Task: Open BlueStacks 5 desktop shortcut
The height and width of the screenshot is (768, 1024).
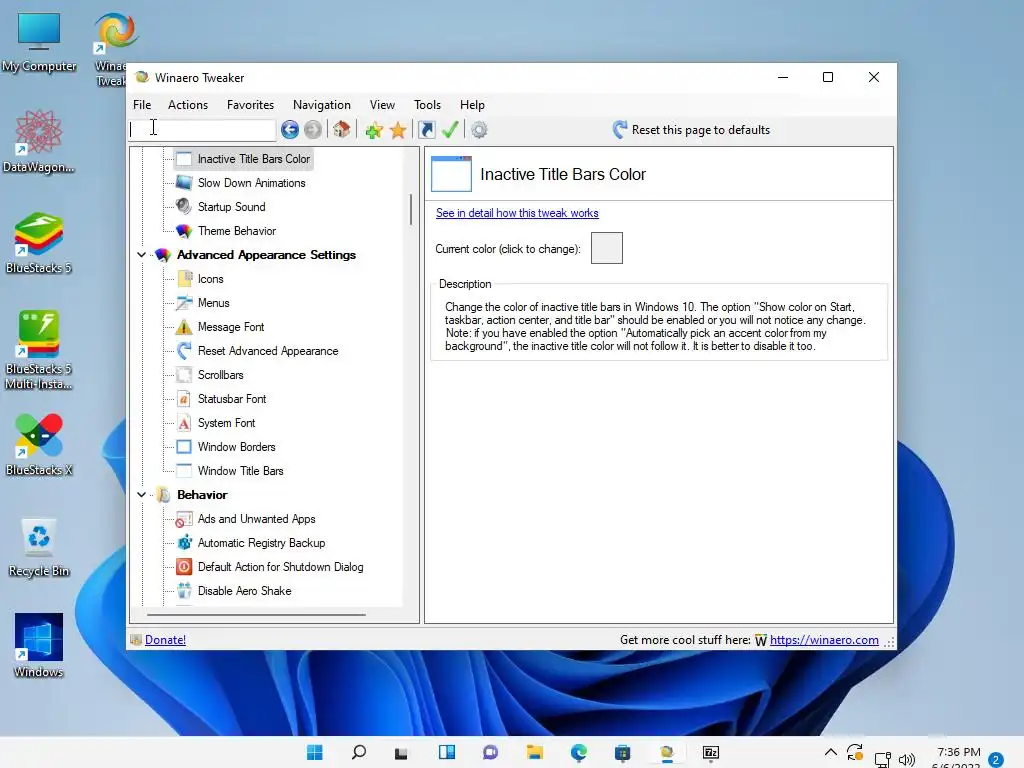Action: tap(39, 243)
